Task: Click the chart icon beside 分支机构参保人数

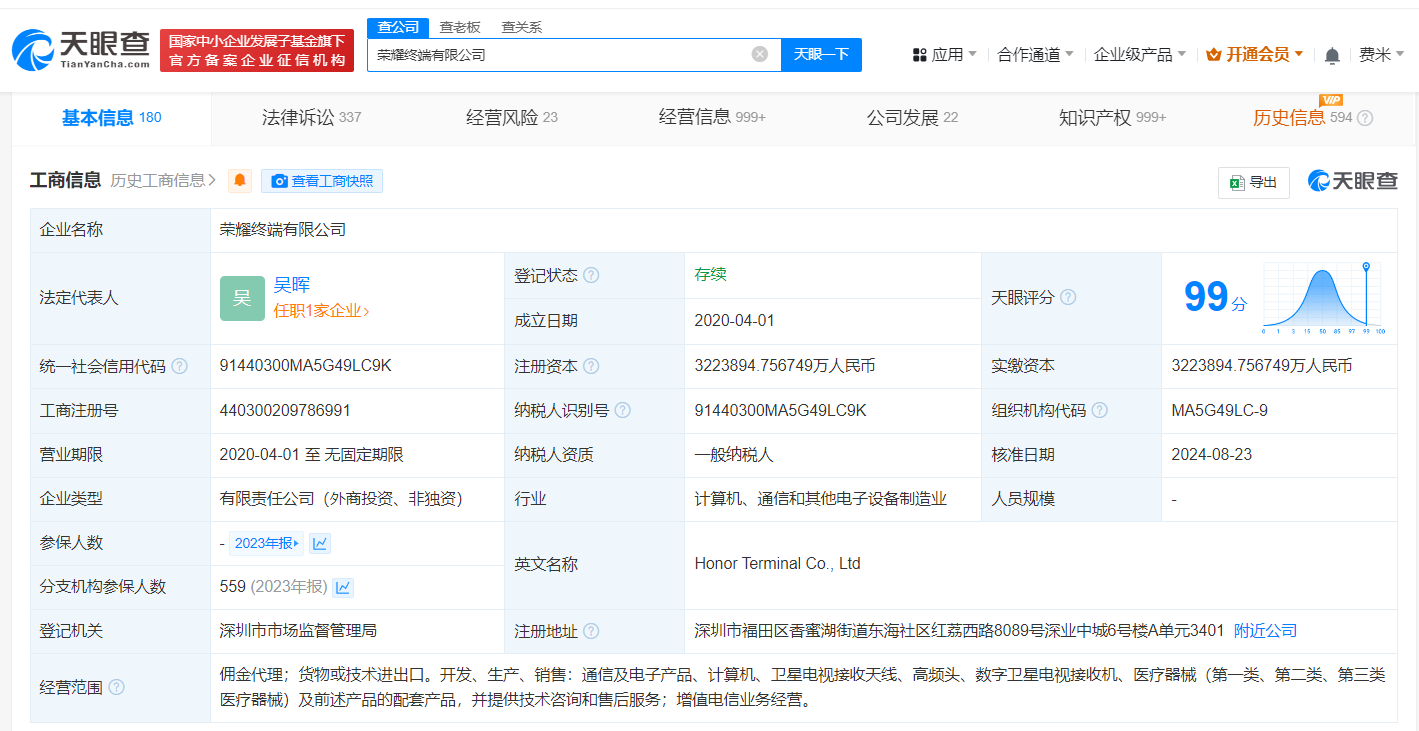Action: tap(342, 587)
